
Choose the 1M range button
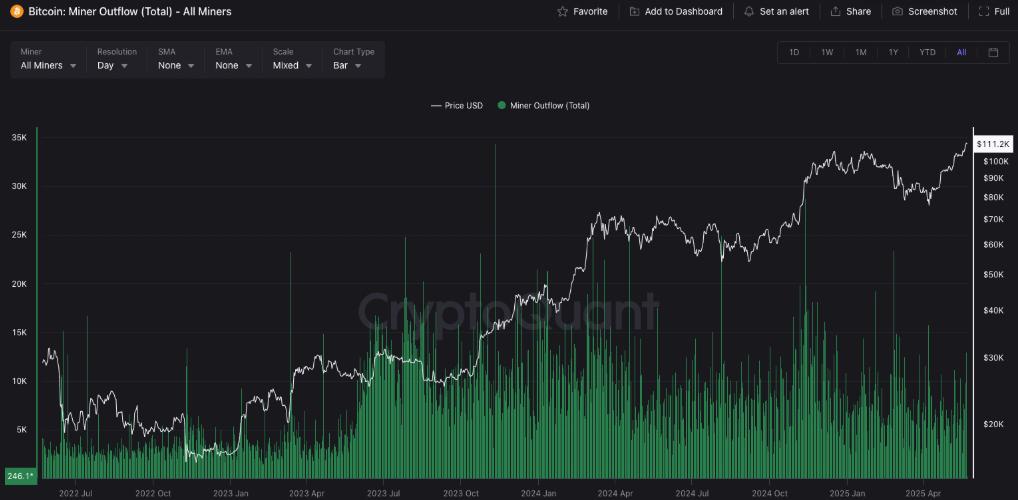tap(860, 52)
